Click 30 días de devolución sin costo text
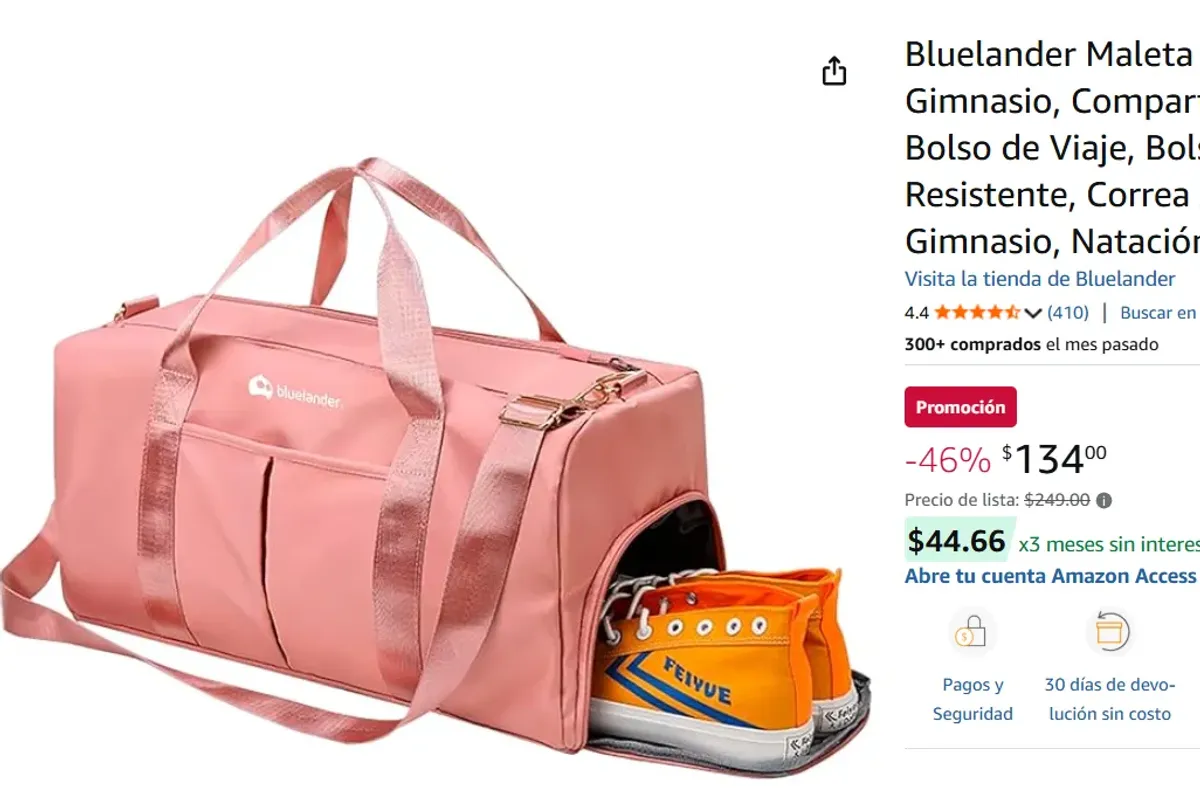 [x=1108, y=699]
